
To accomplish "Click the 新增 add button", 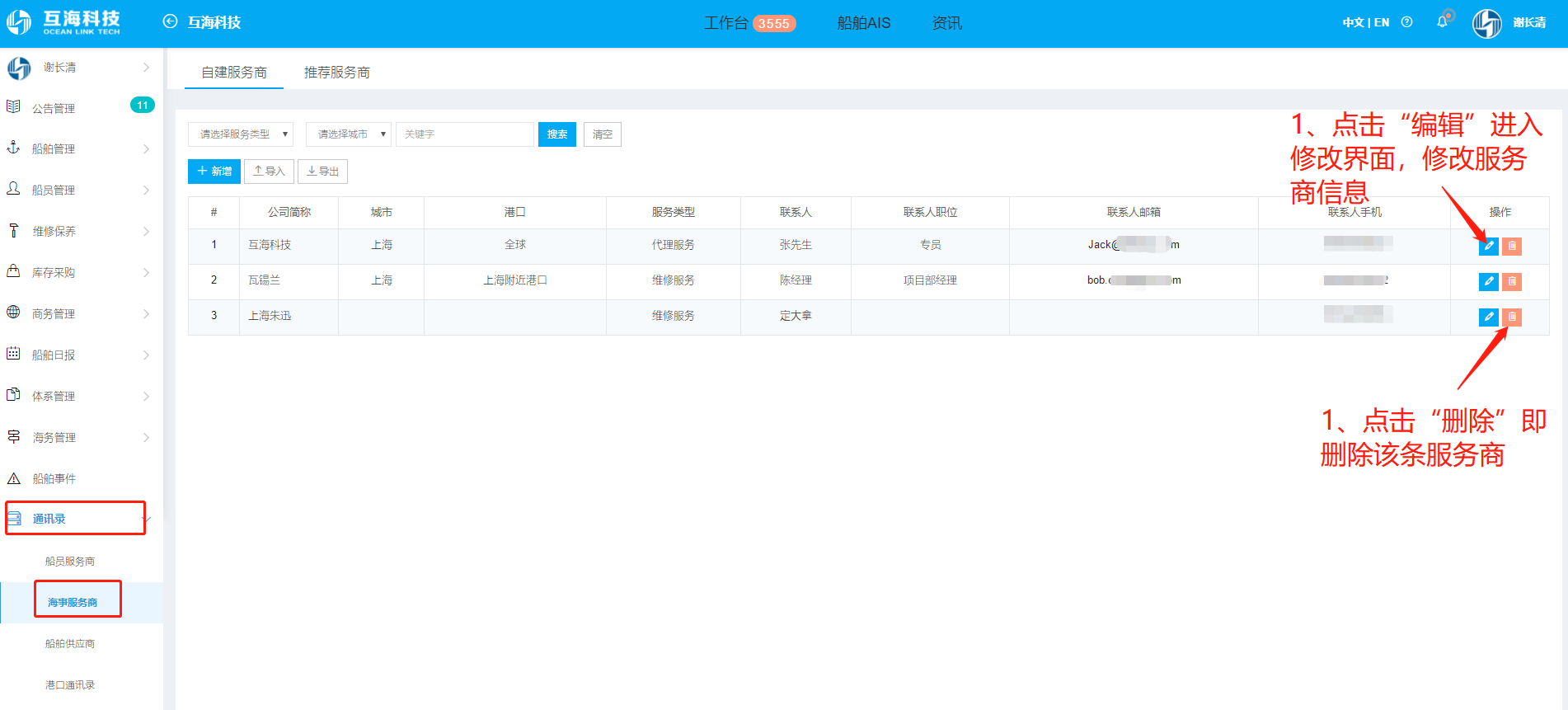I will pyautogui.click(x=214, y=172).
